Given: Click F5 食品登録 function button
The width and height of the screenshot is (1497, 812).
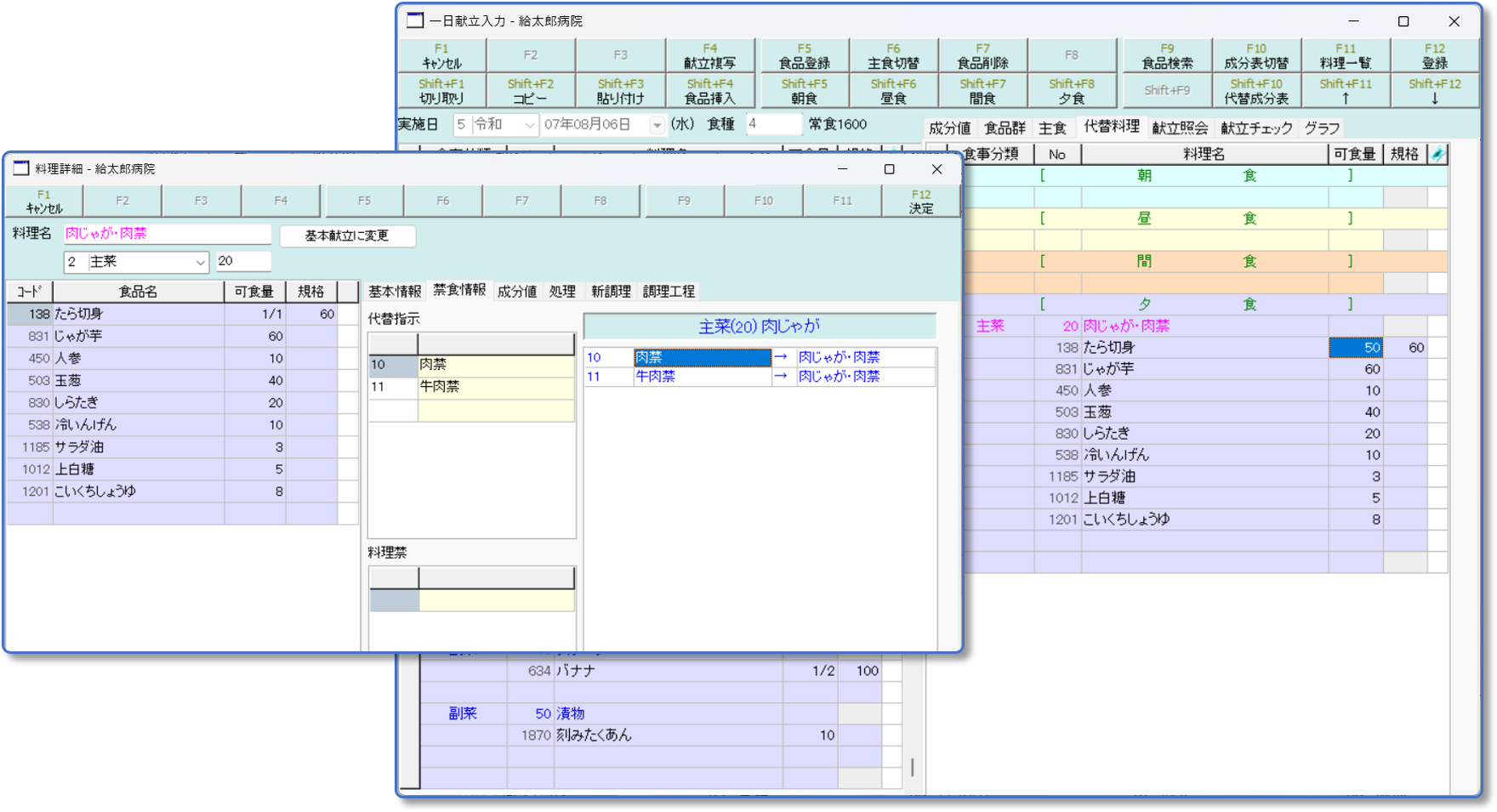Looking at the screenshot, I should [x=804, y=56].
